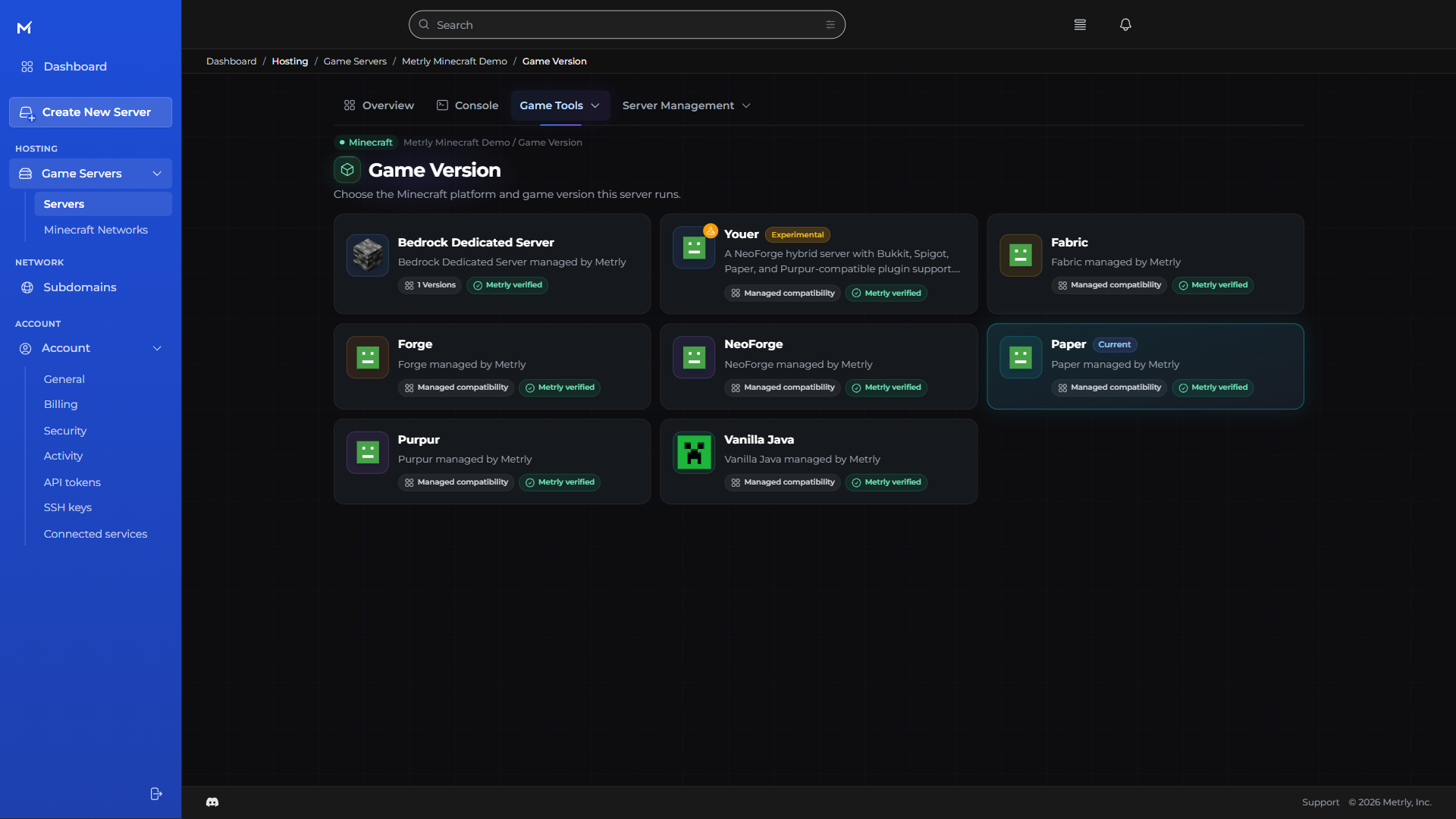Click the Fabric platform icon

[1021, 255]
